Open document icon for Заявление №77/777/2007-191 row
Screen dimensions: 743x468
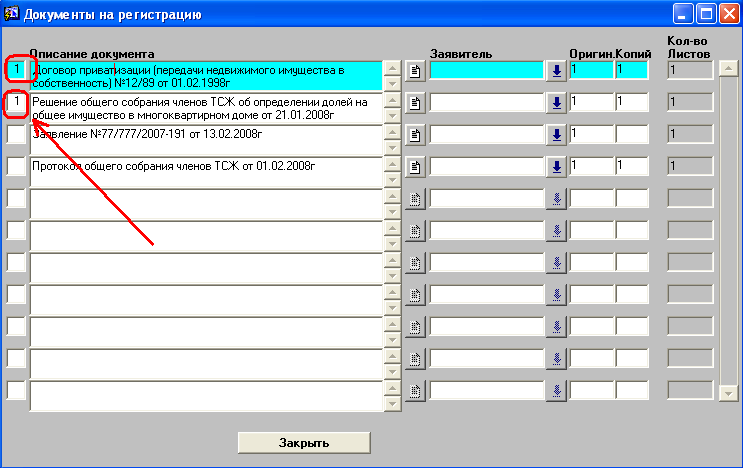[x=415, y=135]
